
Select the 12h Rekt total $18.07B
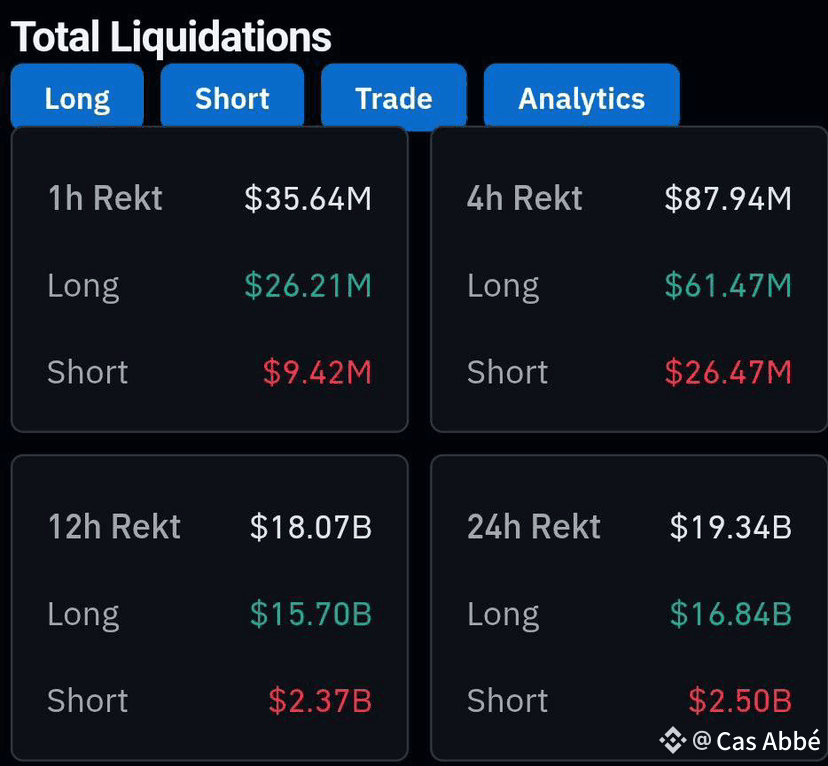pyautogui.click(x=311, y=527)
